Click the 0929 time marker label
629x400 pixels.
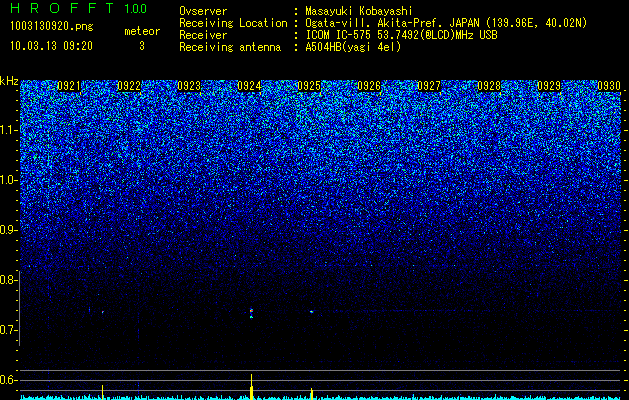[549, 86]
